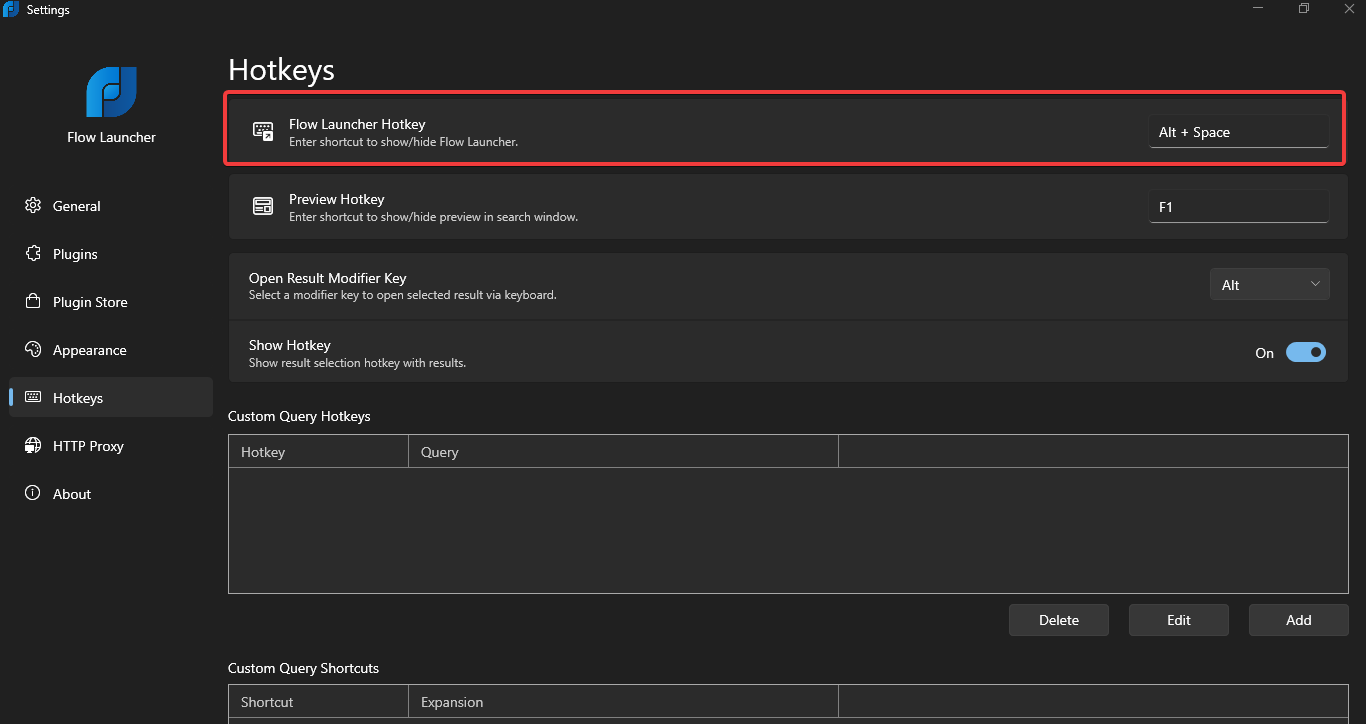This screenshot has height=724, width=1366.
Task: Click the 'Show Hotkey' label text
Action: [290, 345]
